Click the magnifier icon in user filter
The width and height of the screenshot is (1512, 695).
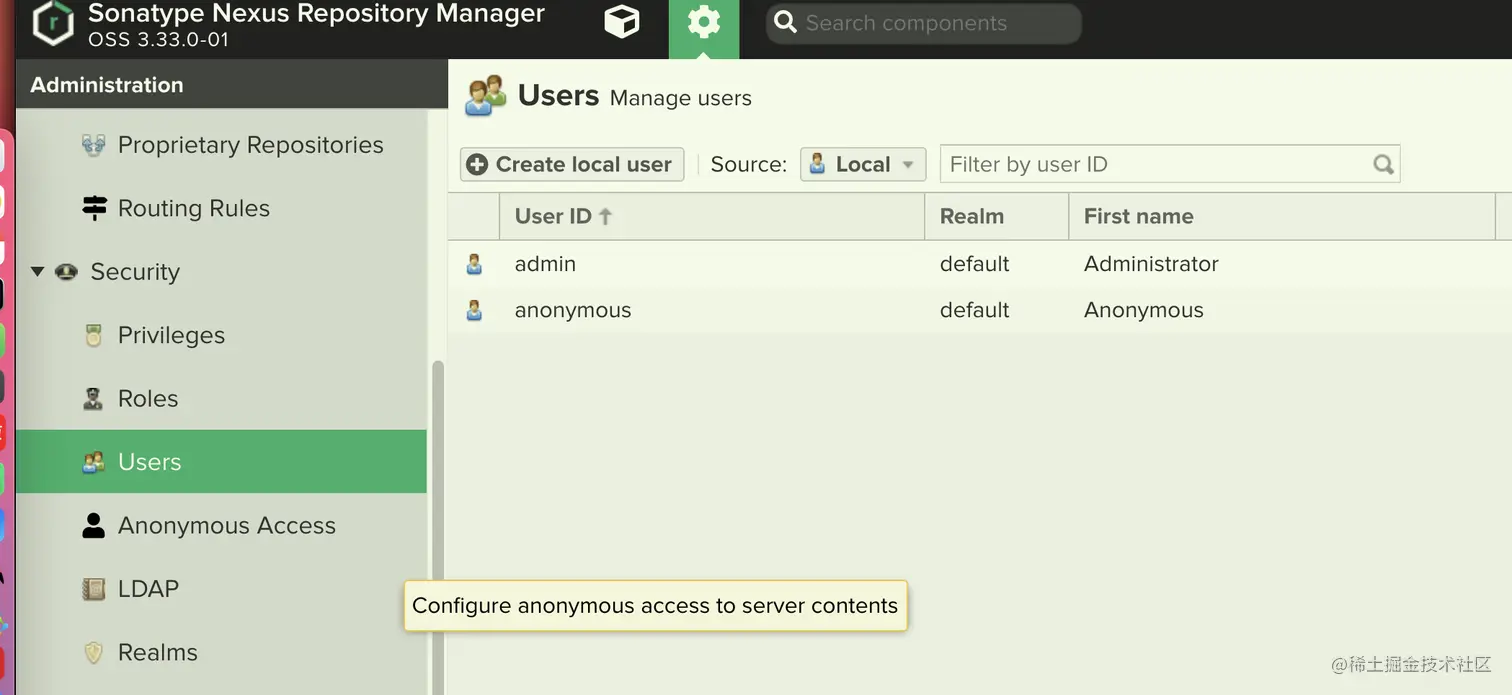coord(1383,165)
